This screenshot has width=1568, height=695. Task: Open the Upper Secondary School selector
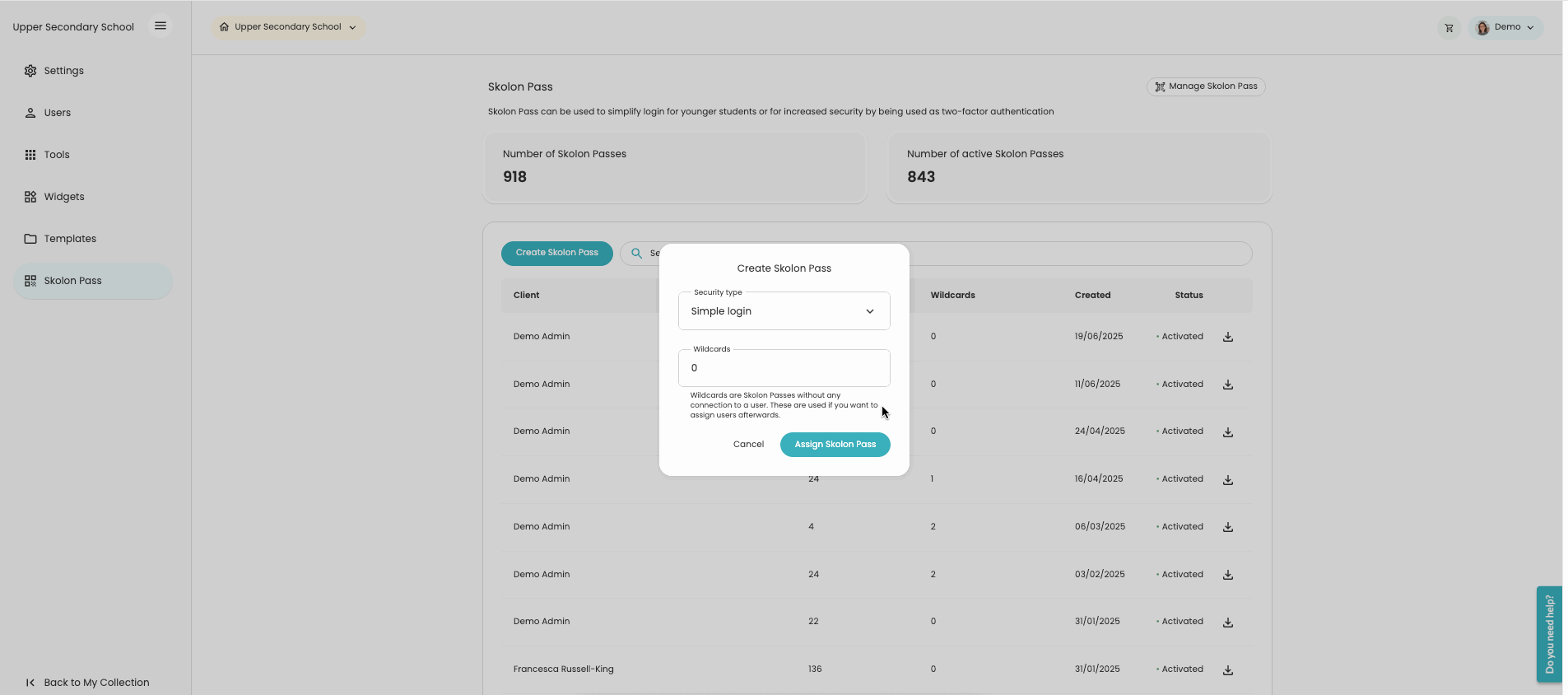[288, 27]
